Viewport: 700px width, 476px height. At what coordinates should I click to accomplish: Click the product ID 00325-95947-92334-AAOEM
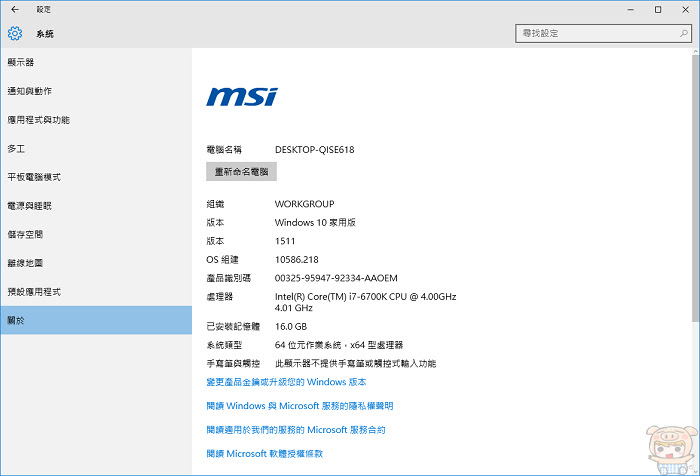coord(336,278)
